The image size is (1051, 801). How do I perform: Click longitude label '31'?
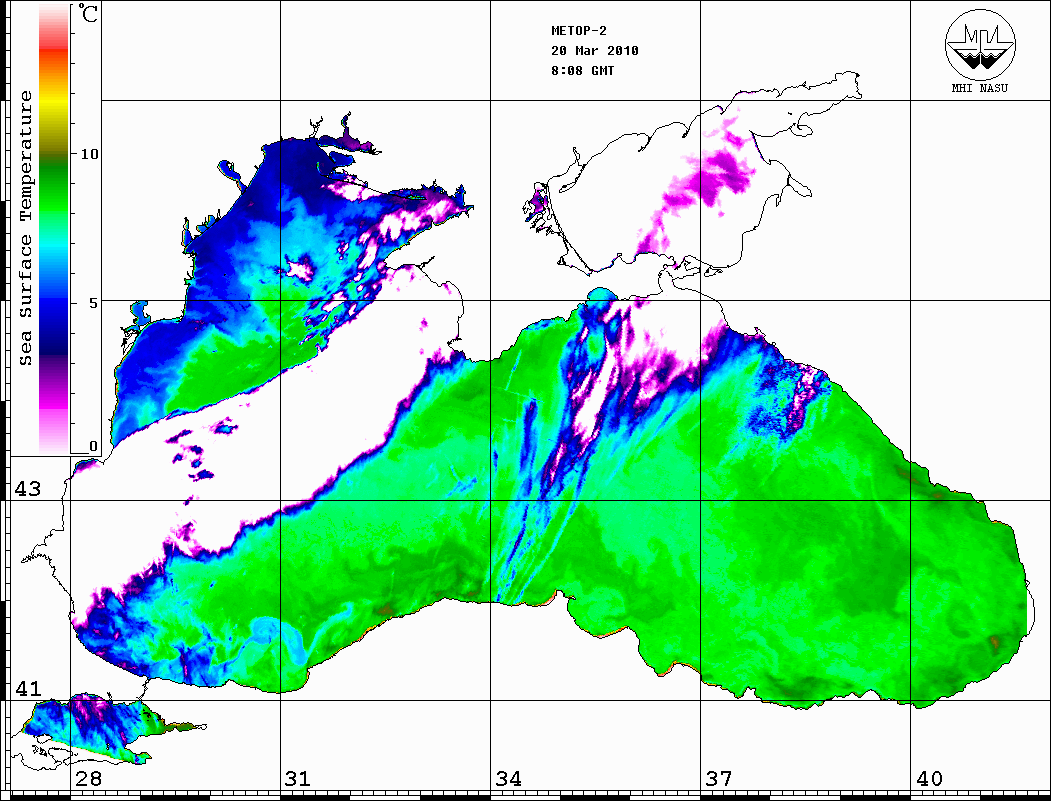[298, 778]
